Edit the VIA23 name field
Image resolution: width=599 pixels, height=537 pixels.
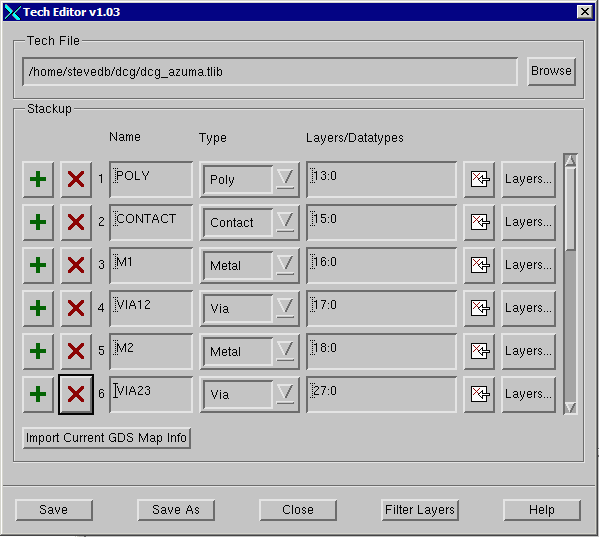(151, 394)
